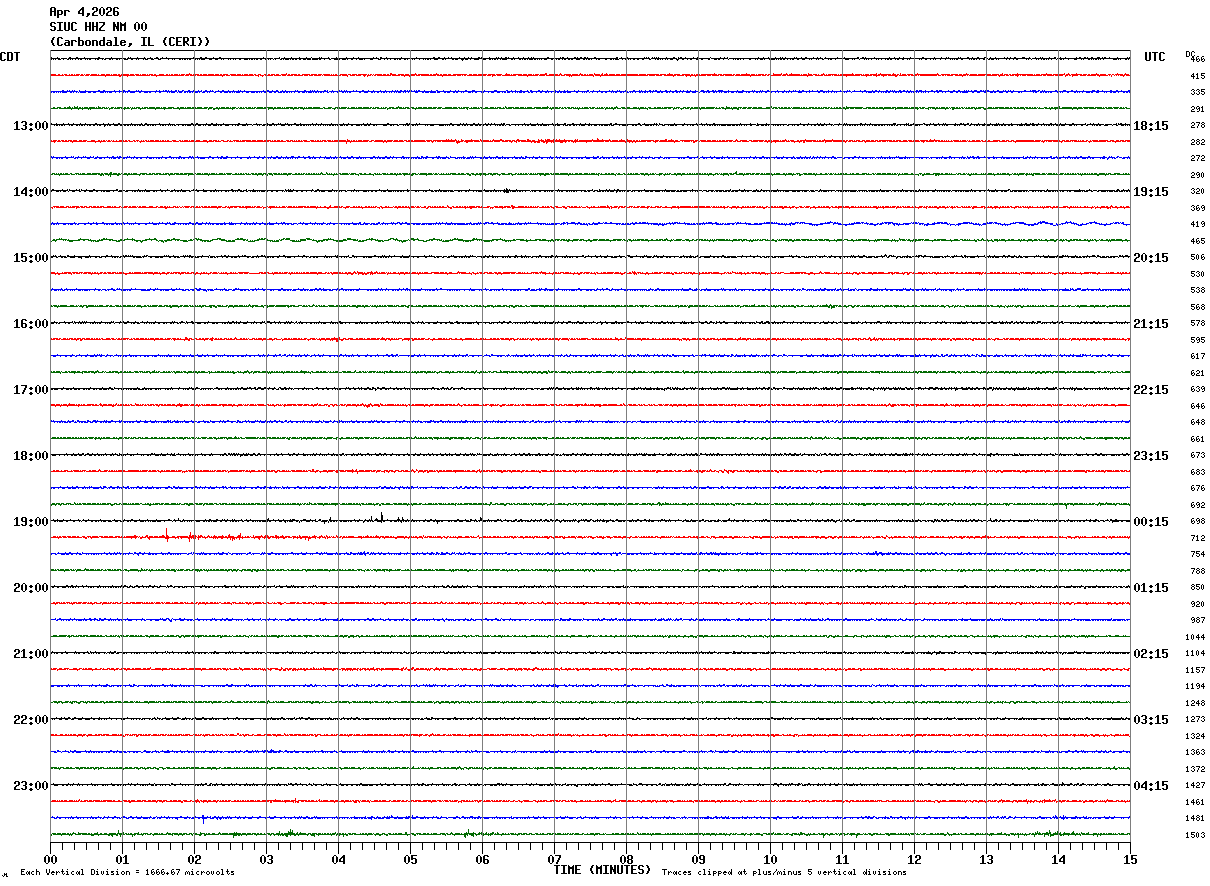
Task: Click the DC offset value '419'
Action: click(1197, 225)
